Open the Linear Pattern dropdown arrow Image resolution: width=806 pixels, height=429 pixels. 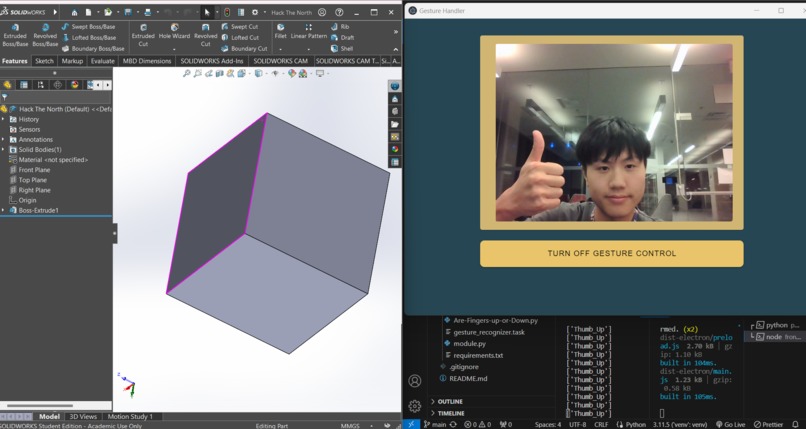pos(309,49)
